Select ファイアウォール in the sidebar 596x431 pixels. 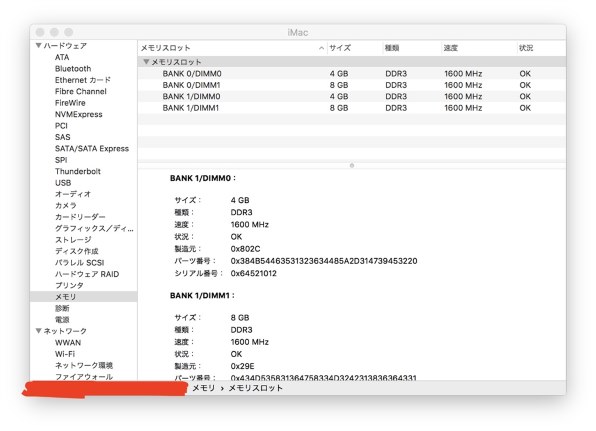[x=84, y=377]
